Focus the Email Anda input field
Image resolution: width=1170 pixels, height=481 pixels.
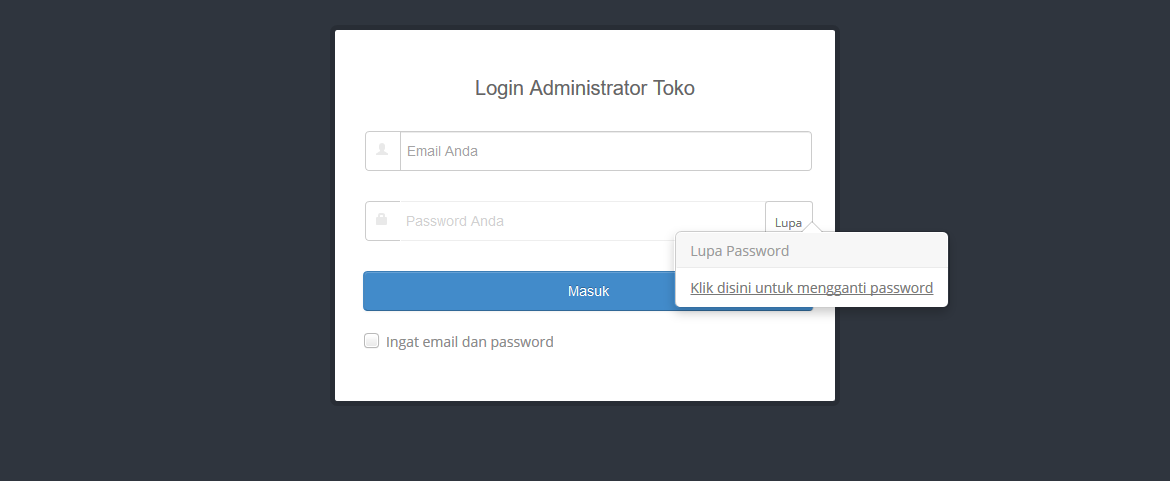pyautogui.click(x=606, y=151)
